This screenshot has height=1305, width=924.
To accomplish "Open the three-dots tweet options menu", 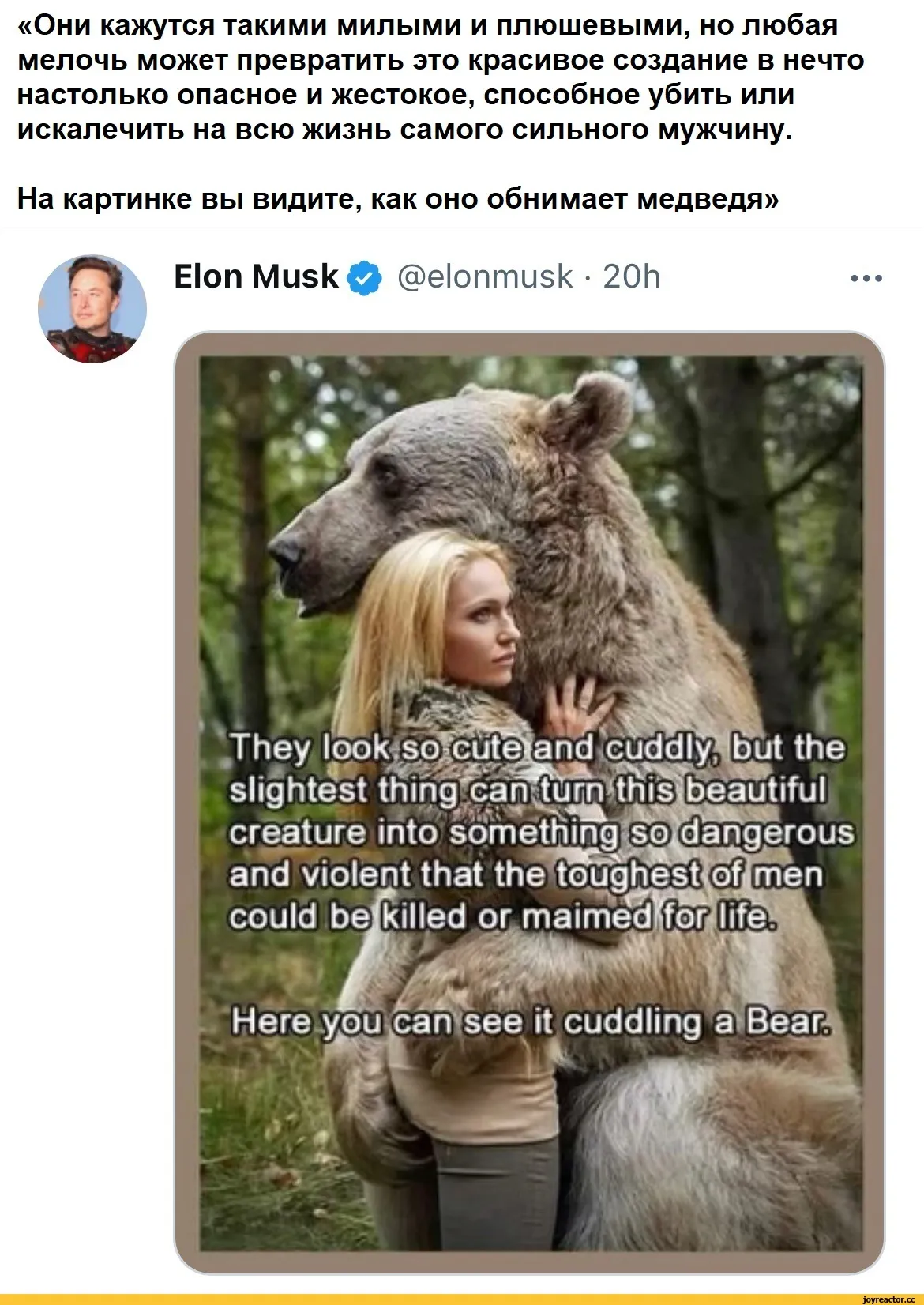I will [866, 278].
